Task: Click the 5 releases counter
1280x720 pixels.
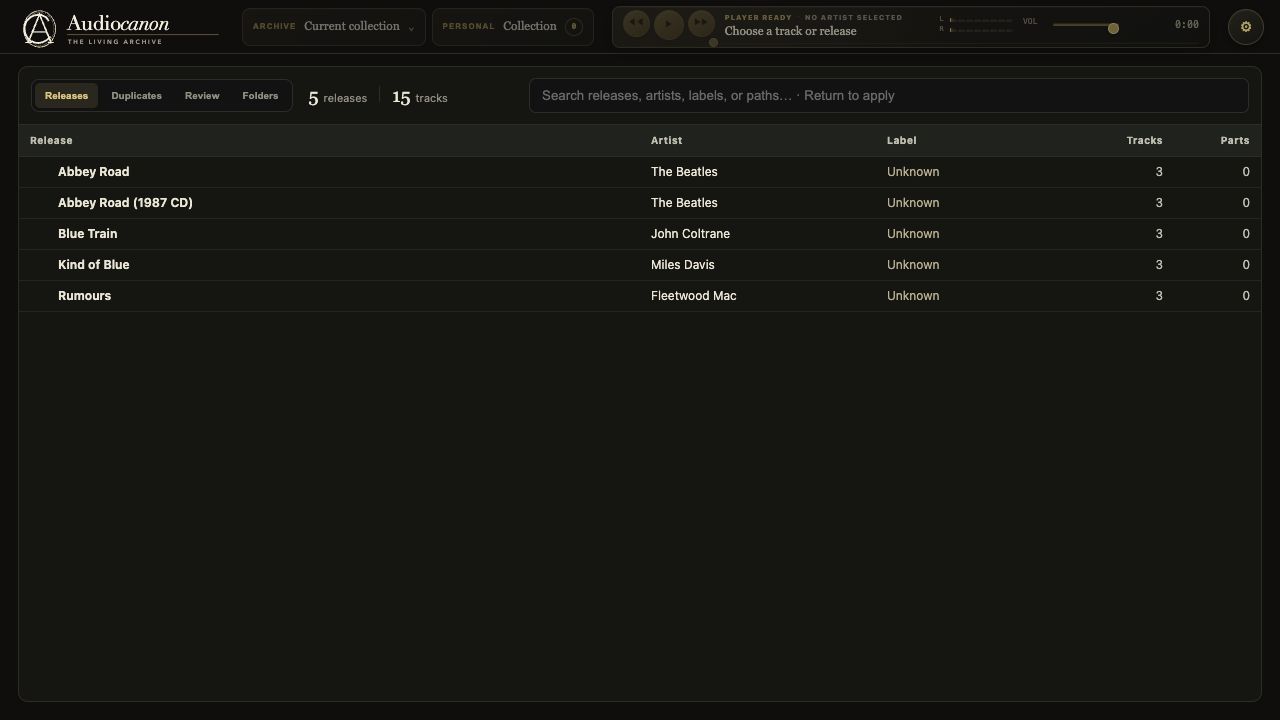Action: click(337, 97)
